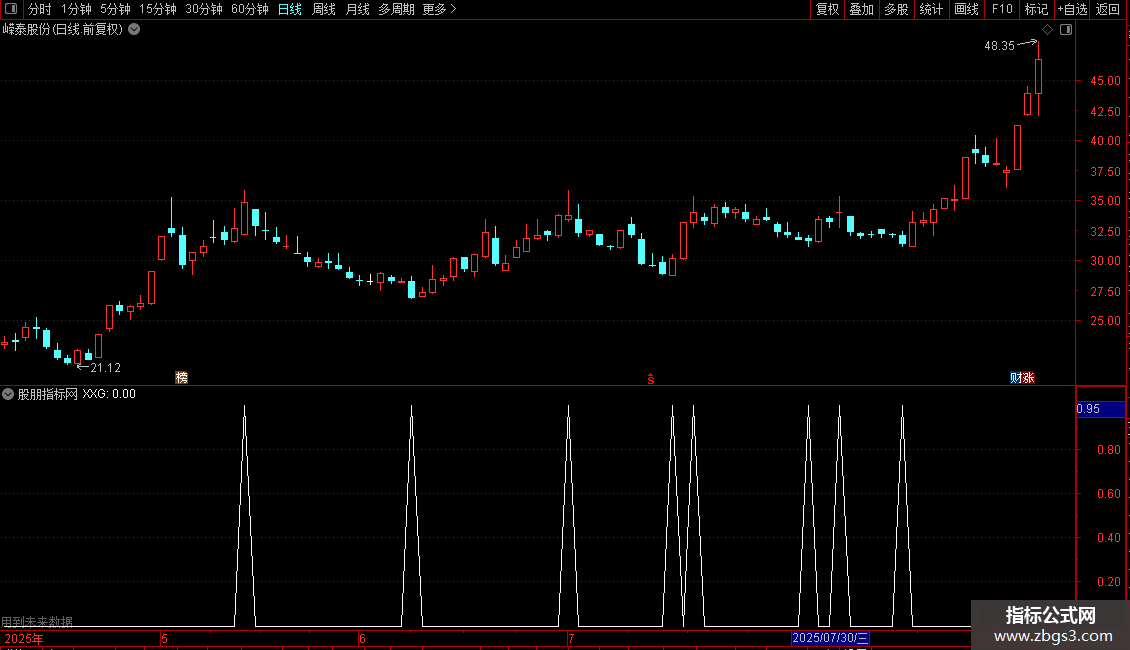Click 返回 to go back
This screenshot has width=1130, height=650.
click(1108, 9)
